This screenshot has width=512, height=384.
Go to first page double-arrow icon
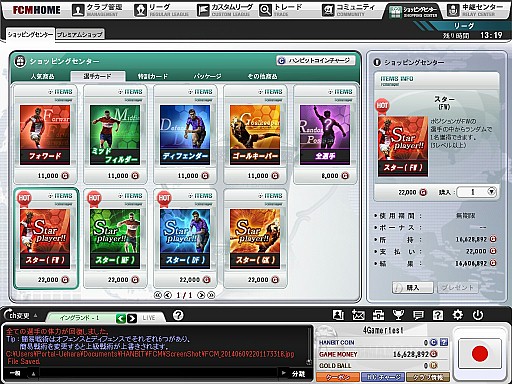(x=158, y=295)
